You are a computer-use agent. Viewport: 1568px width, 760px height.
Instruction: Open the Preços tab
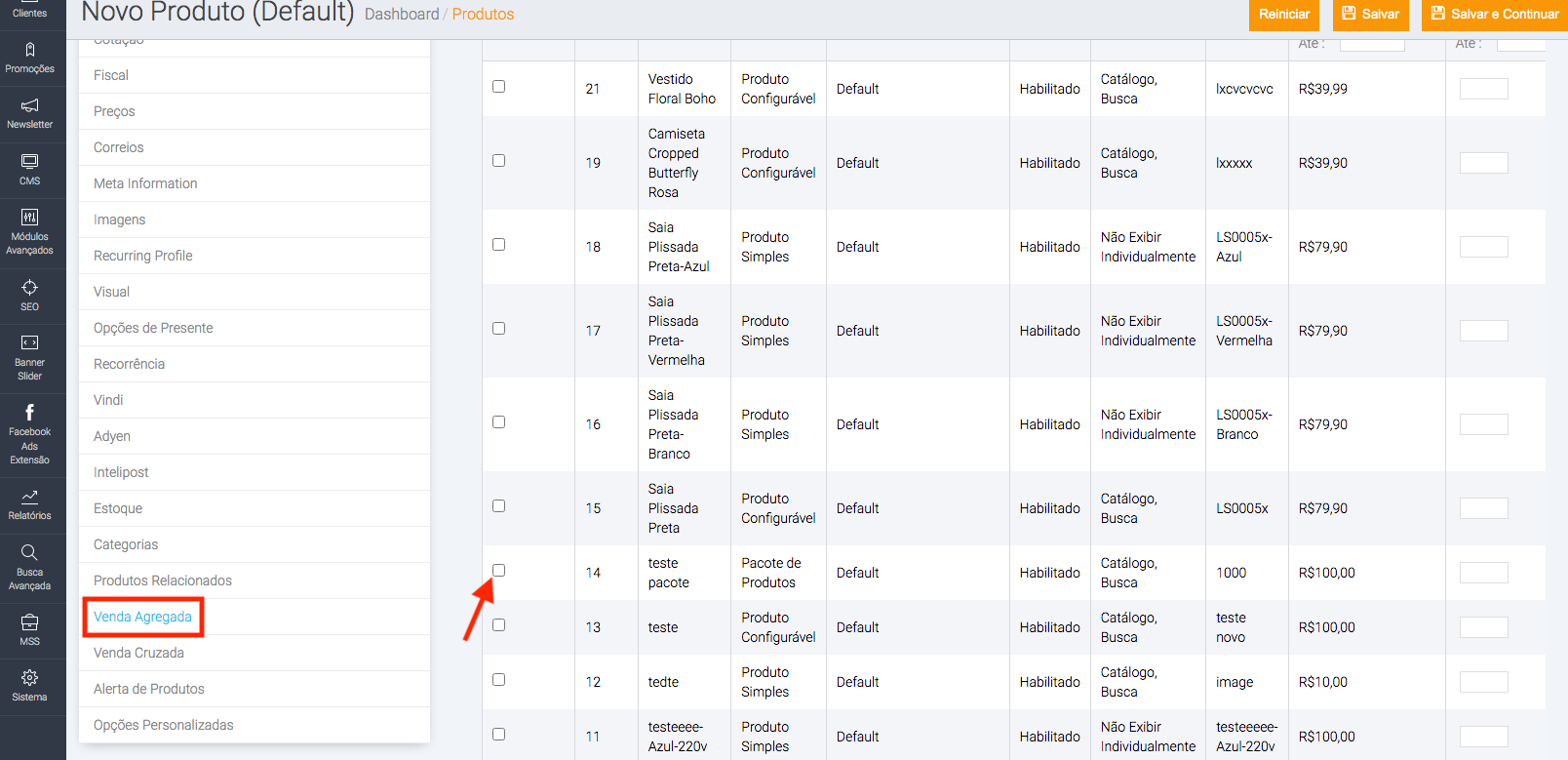tap(255, 111)
